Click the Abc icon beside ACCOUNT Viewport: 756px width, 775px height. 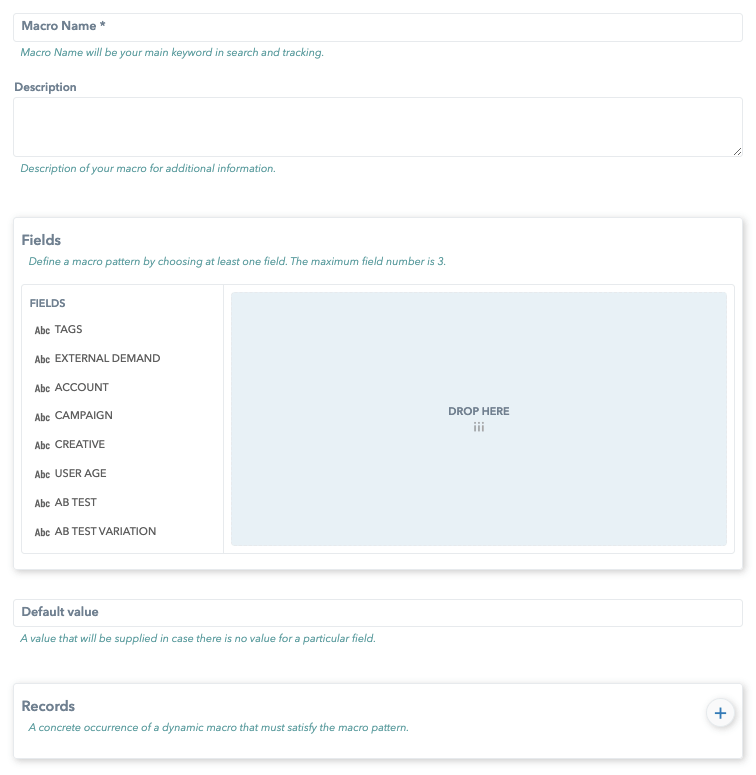pos(42,388)
